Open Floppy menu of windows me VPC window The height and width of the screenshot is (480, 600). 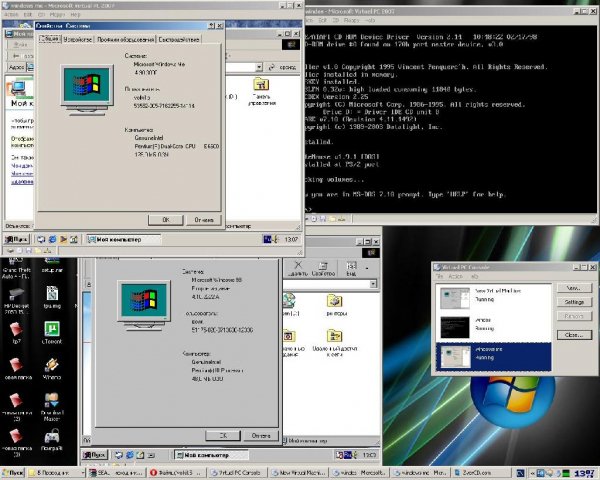57,15
